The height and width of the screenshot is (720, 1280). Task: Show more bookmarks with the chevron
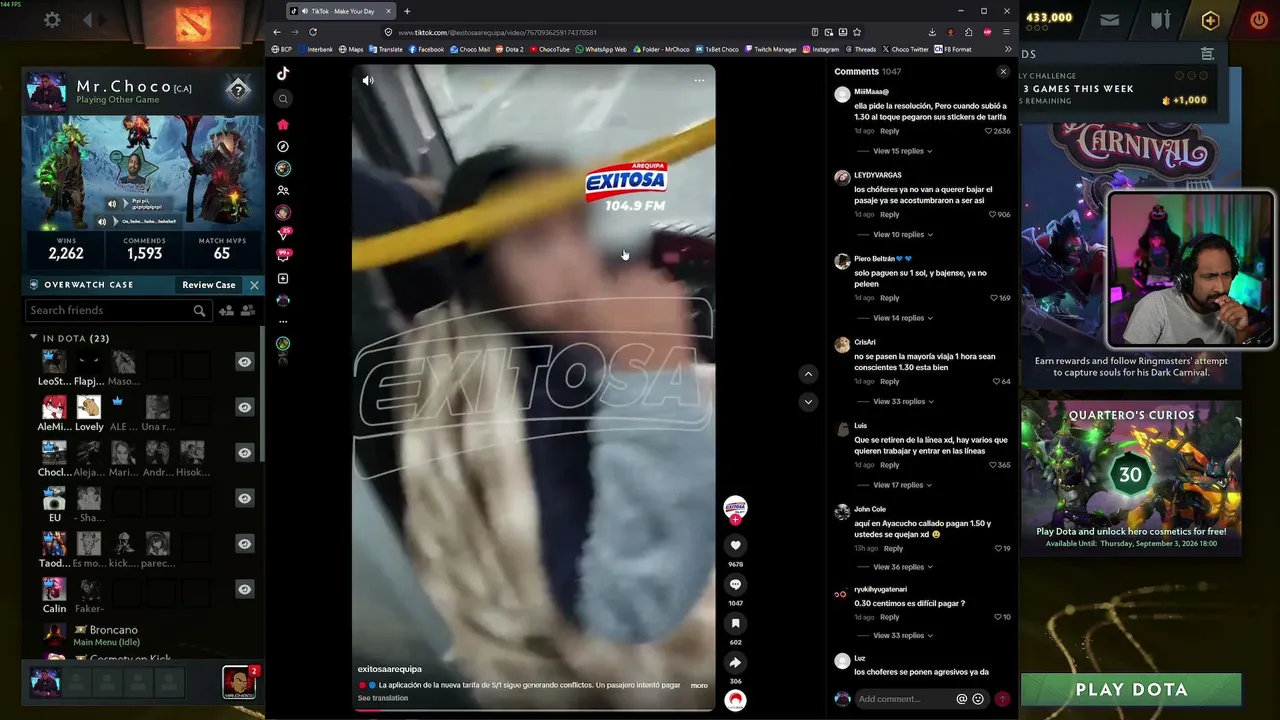coord(1007,49)
